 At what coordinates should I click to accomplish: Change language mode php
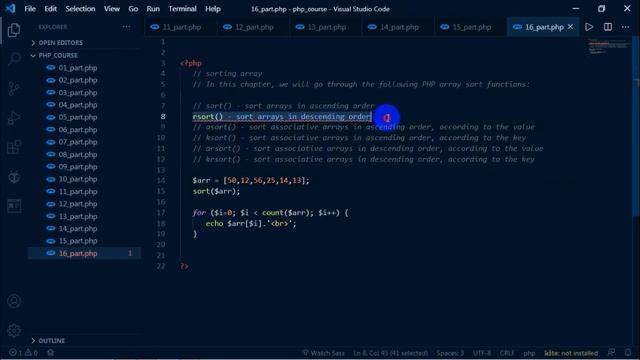(529, 353)
